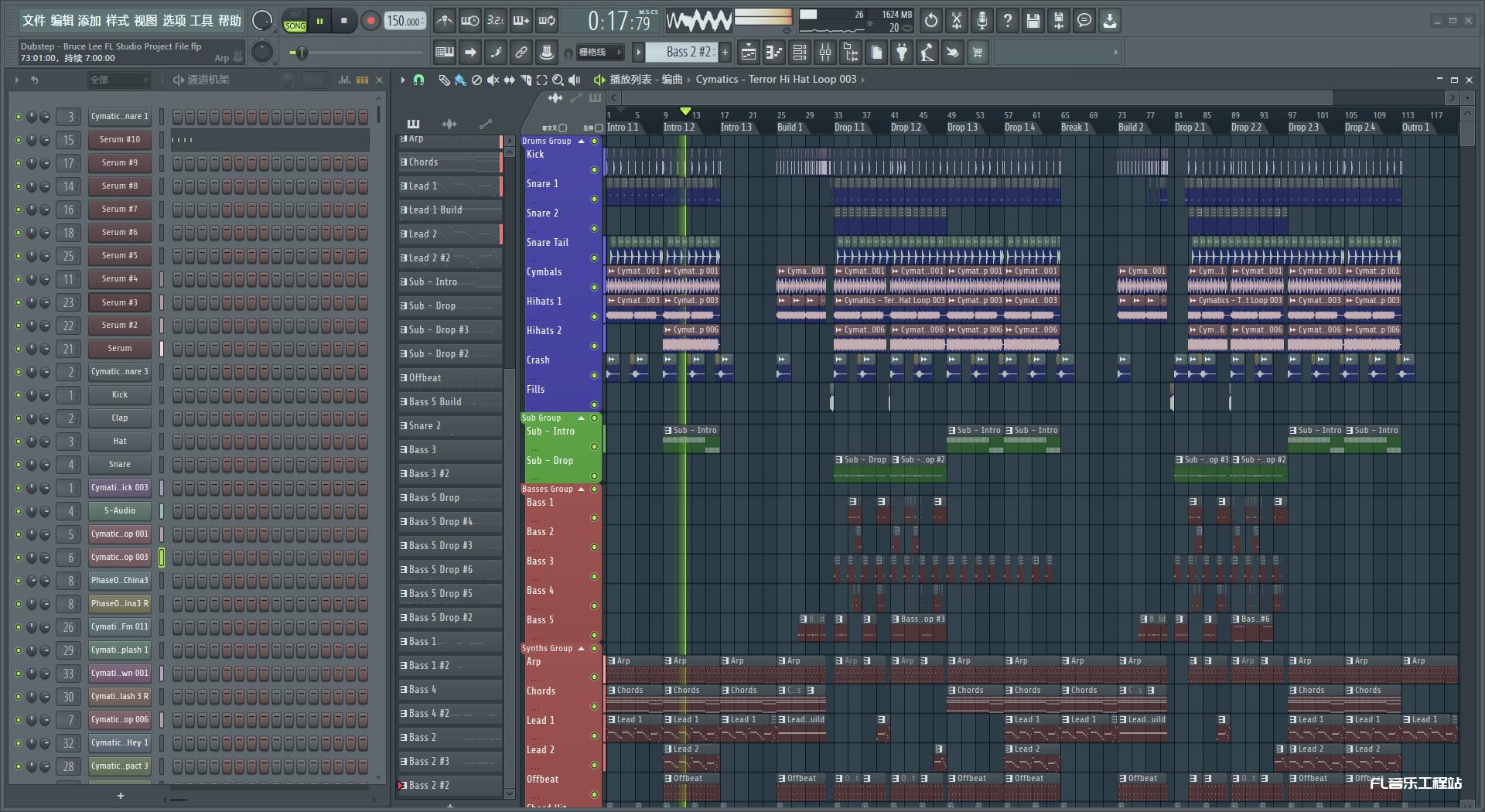Open the 帮助 menu
1485x812 pixels.
point(229,21)
